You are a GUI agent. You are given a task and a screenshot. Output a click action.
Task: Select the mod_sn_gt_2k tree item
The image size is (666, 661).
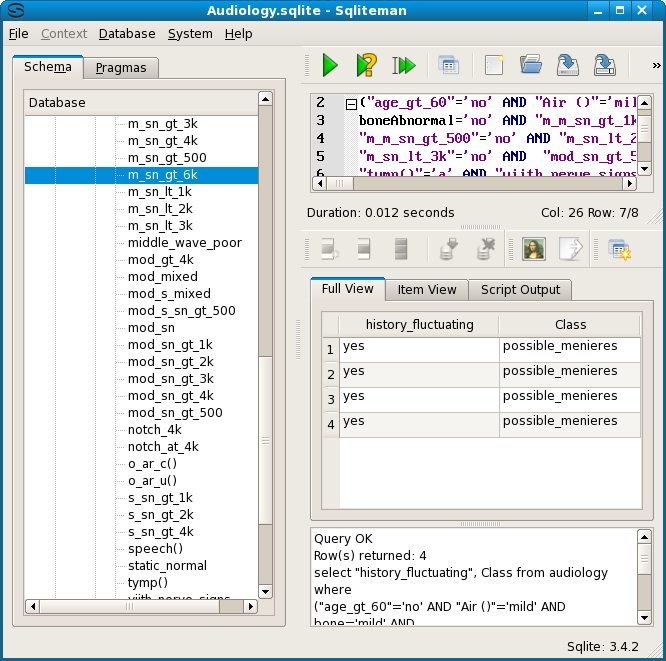point(170,361)
